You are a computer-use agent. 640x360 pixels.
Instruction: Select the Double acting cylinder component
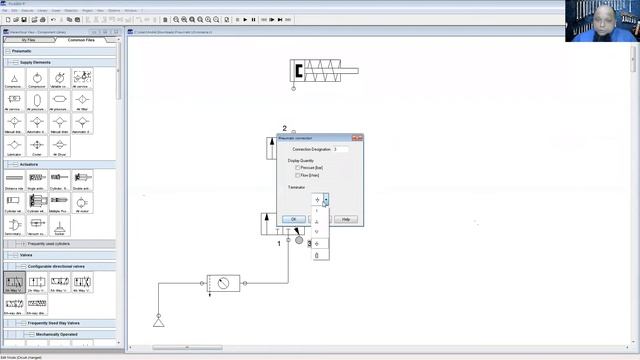coord(82,180)
